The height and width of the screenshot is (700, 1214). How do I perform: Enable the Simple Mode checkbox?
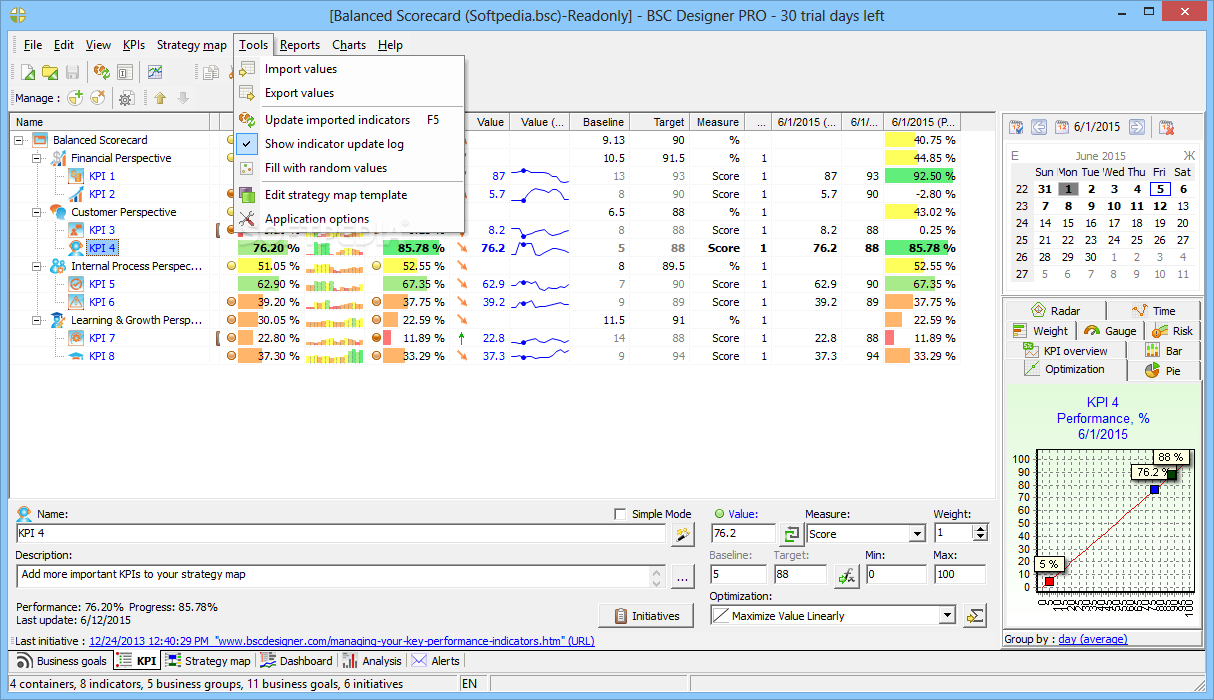[x=620, y=514]
